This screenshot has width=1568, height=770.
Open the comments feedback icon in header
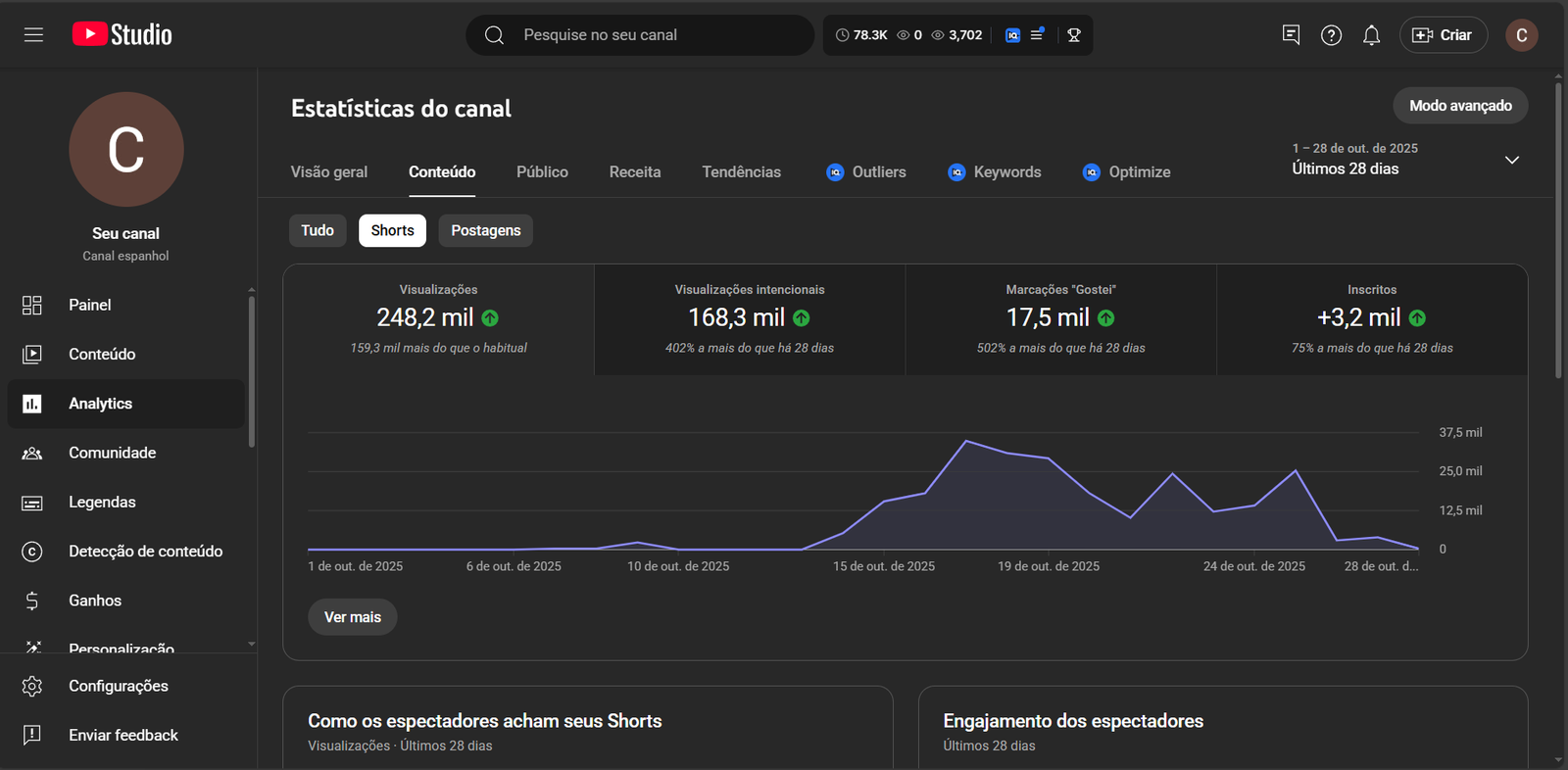click(1291, 35)
